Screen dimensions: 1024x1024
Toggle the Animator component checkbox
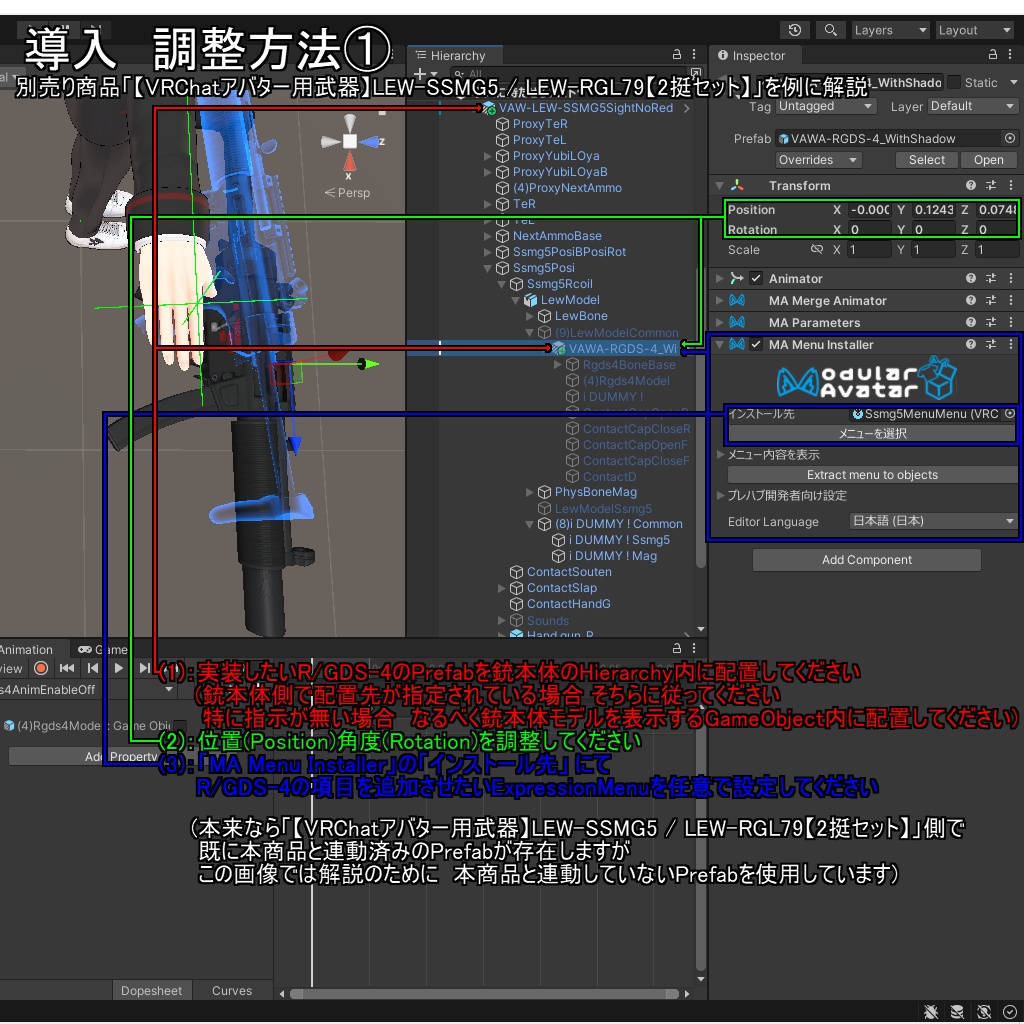(756, 278)
